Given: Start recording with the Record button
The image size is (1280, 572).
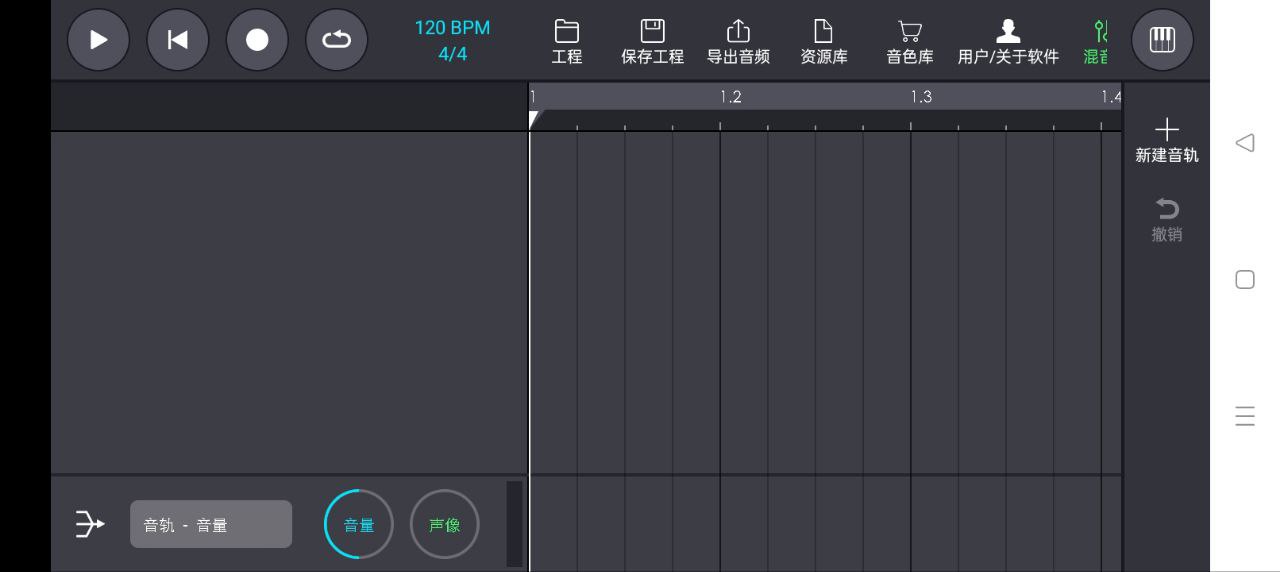Looking at the screenshot, I should coord(257,40).
